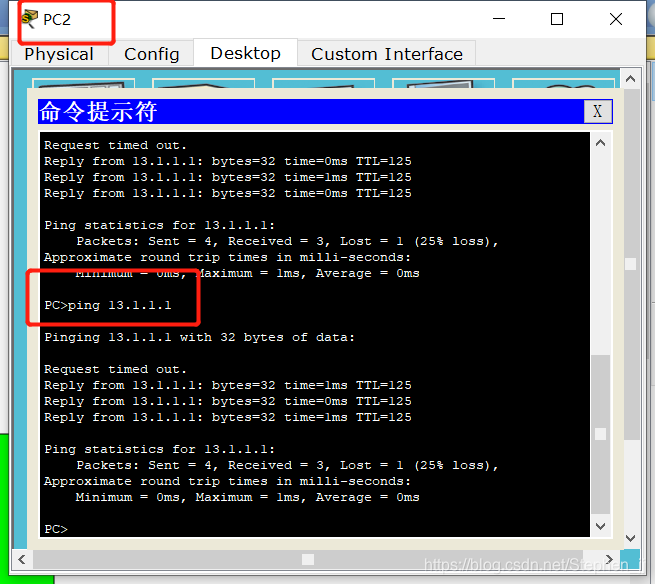Click horizontal scrollbar left arrow

tap(22, 559)
